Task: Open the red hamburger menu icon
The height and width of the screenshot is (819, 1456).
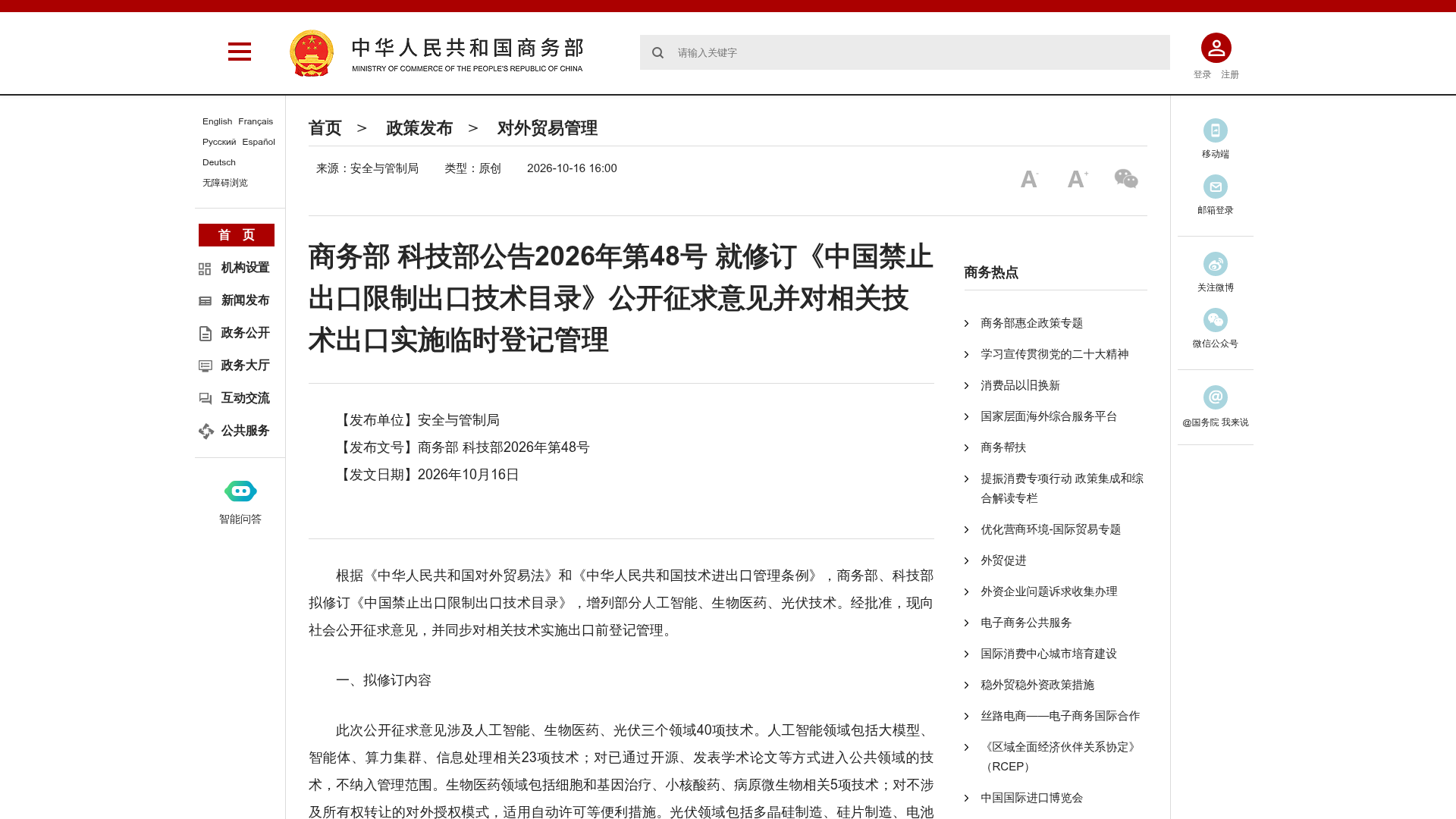Action: 240,52
